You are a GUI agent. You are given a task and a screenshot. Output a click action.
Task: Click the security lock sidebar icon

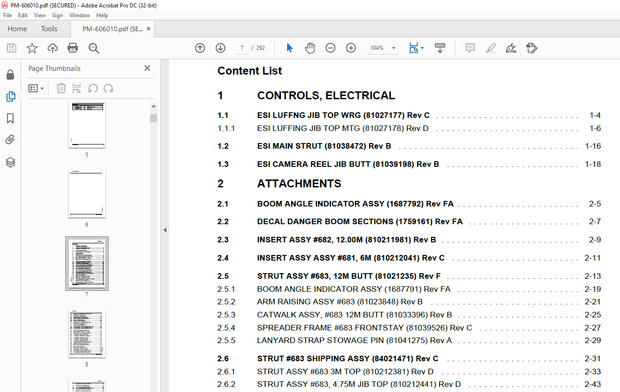tap(10, 74)
